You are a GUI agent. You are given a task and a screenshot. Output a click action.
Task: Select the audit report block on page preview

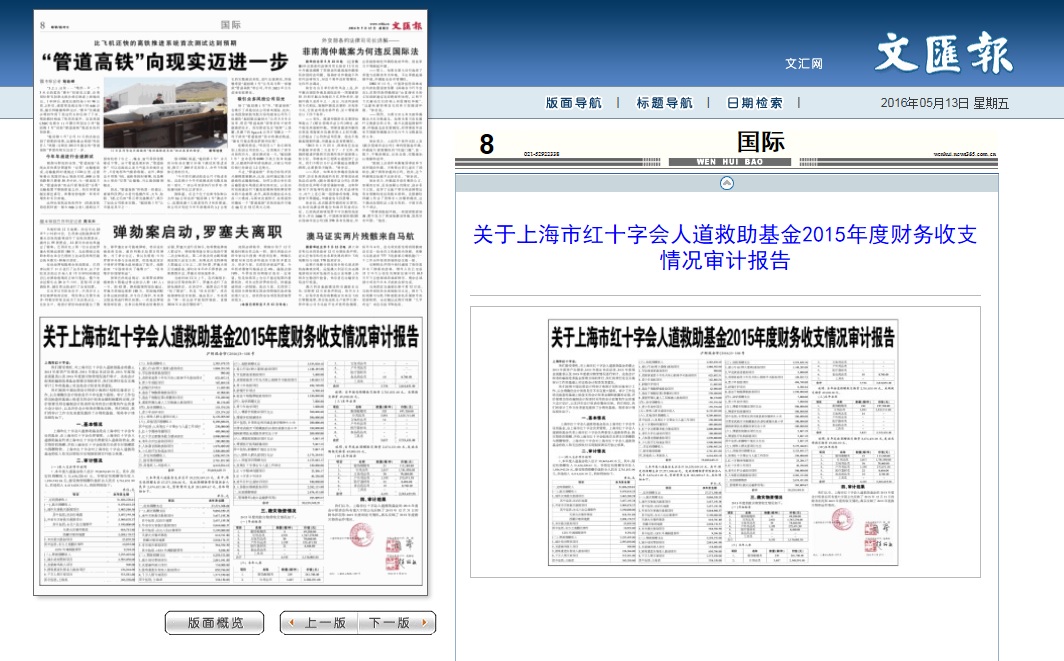(231, 451)
